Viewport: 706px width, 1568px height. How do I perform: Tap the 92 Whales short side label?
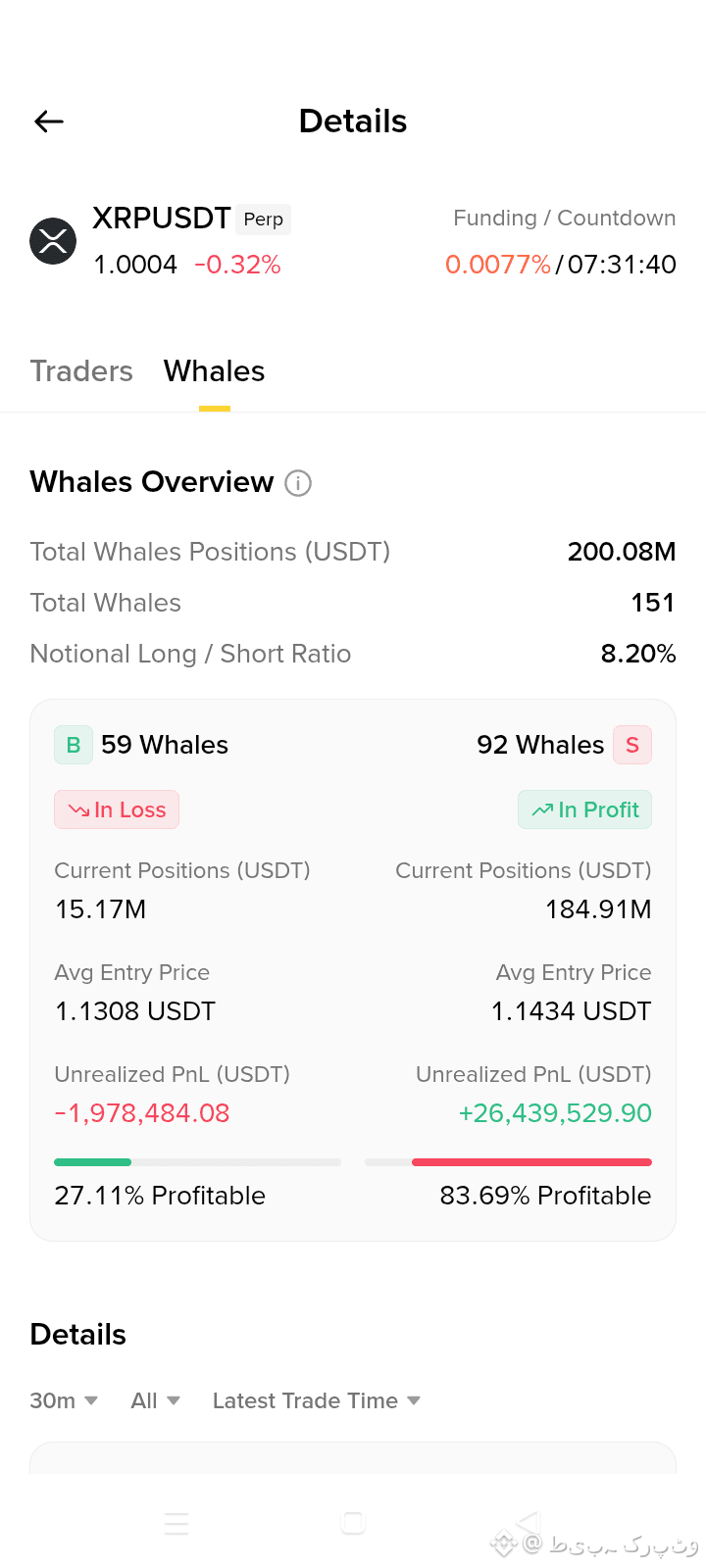pos(540,745)
